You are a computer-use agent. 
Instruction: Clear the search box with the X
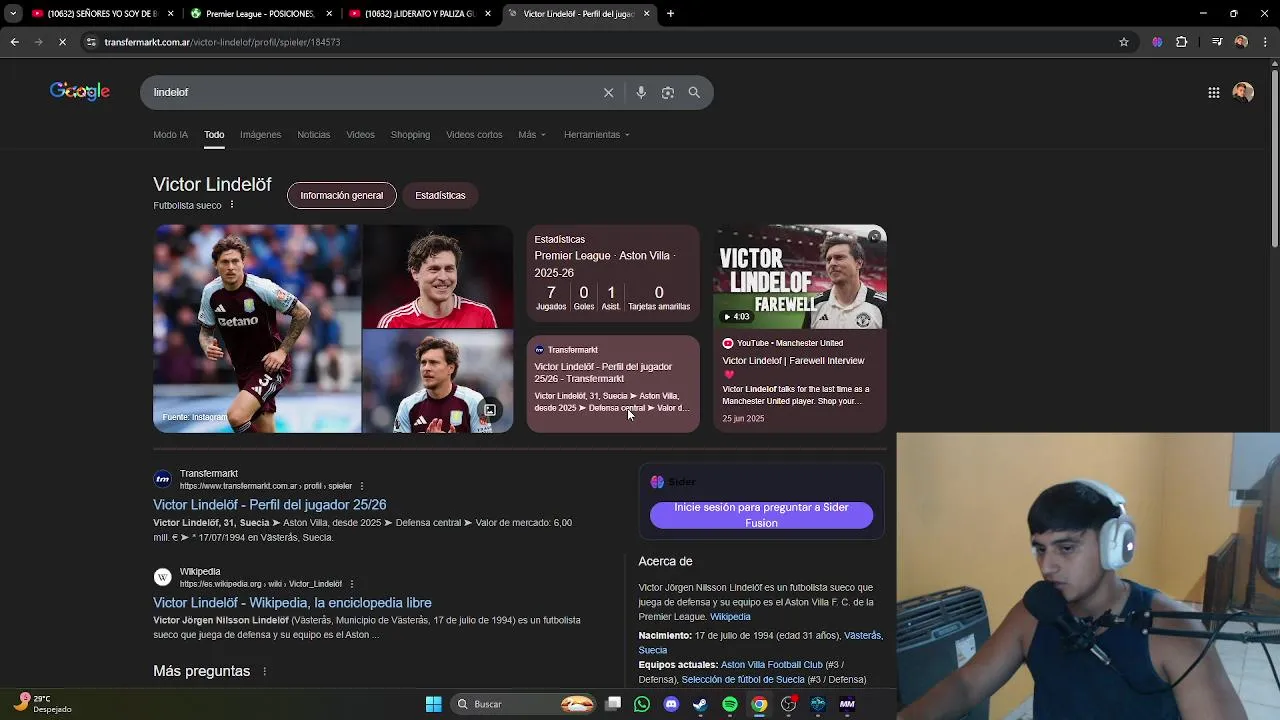[x=608, y=92]
